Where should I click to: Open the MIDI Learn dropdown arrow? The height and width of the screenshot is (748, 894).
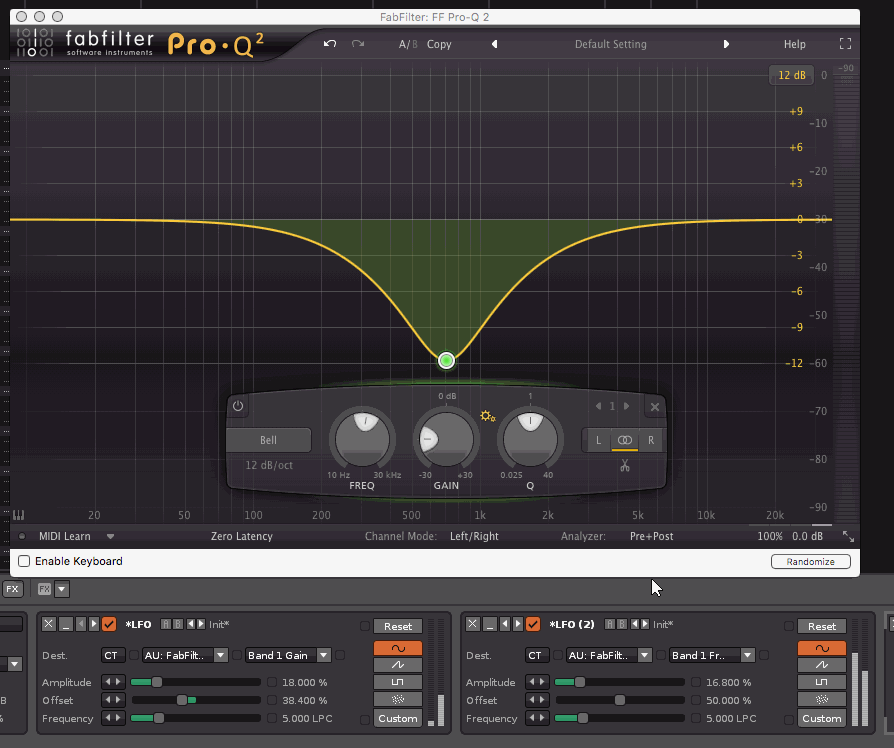[110, 536]
